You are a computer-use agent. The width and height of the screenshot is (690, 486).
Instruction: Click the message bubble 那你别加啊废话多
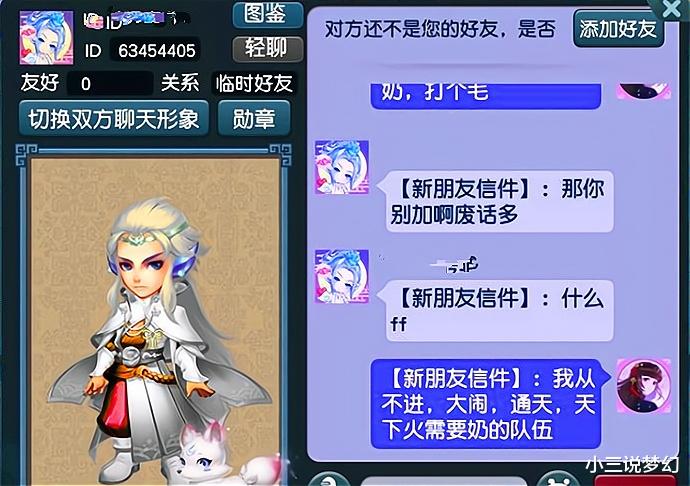[x=497, y=201]
